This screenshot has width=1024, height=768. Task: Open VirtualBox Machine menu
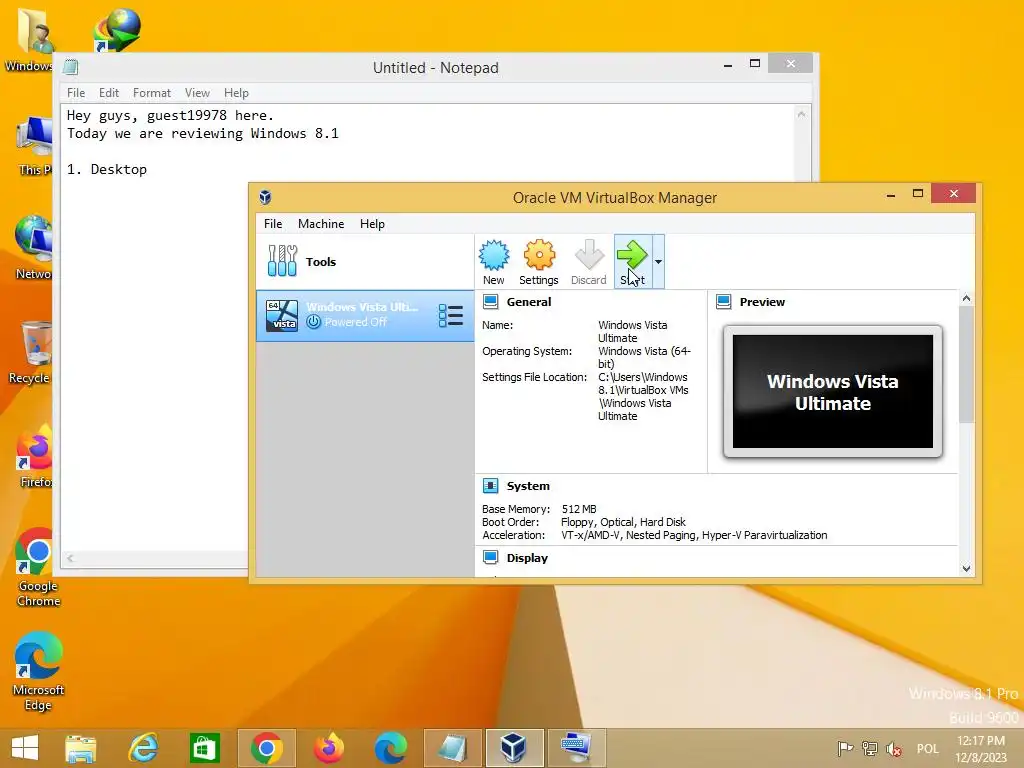pyautogui.click(x=321, y=224)
